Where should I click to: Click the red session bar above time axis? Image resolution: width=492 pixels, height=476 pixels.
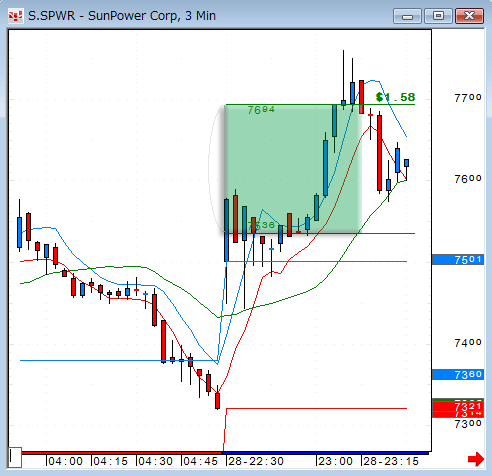[122, 453]
